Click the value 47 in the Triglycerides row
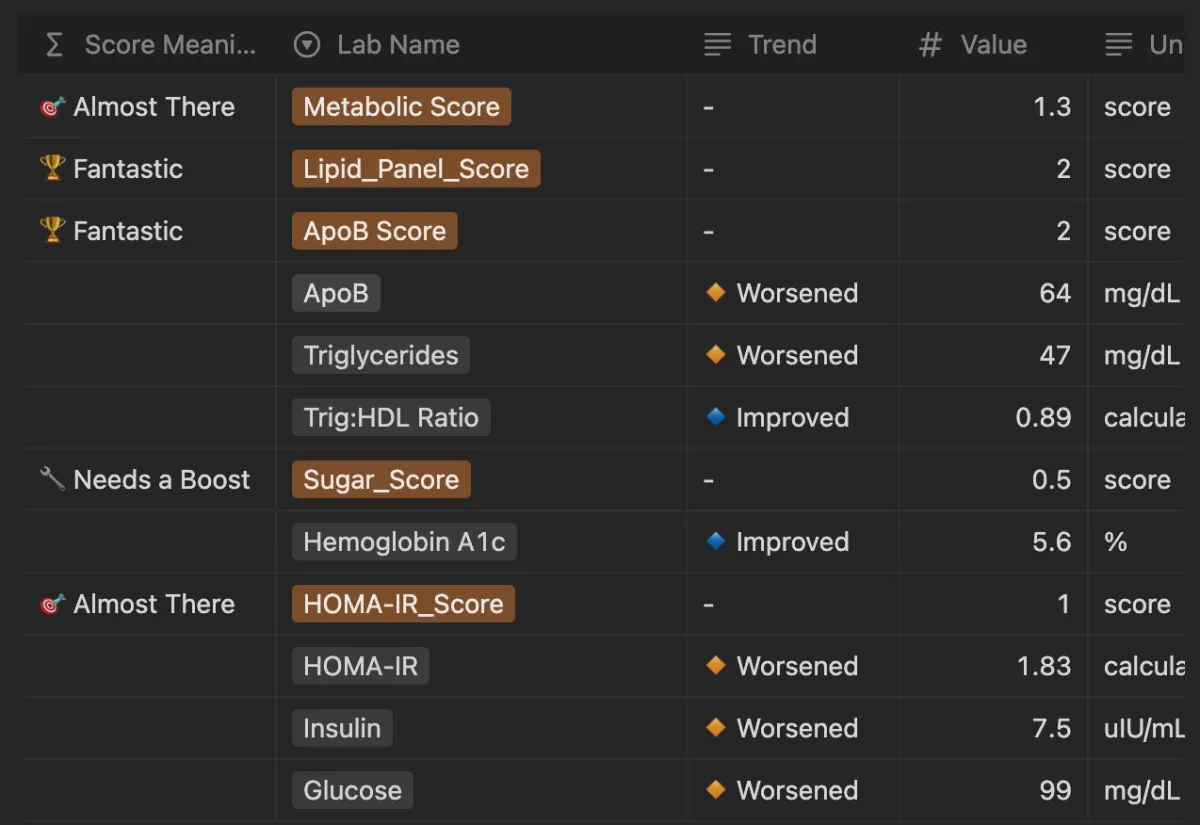The height and width of the screenshot is (825, 1200). (1055, 355)
